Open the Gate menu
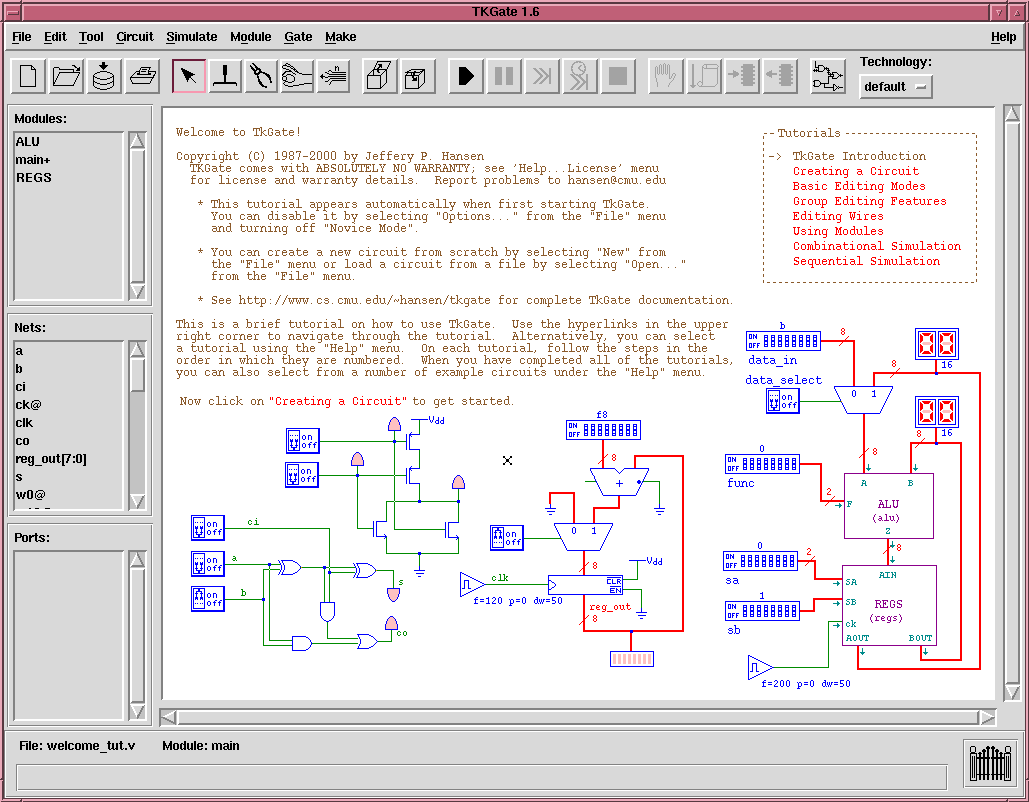Screen dimensions: 1029x802 (x=298, y=37)
